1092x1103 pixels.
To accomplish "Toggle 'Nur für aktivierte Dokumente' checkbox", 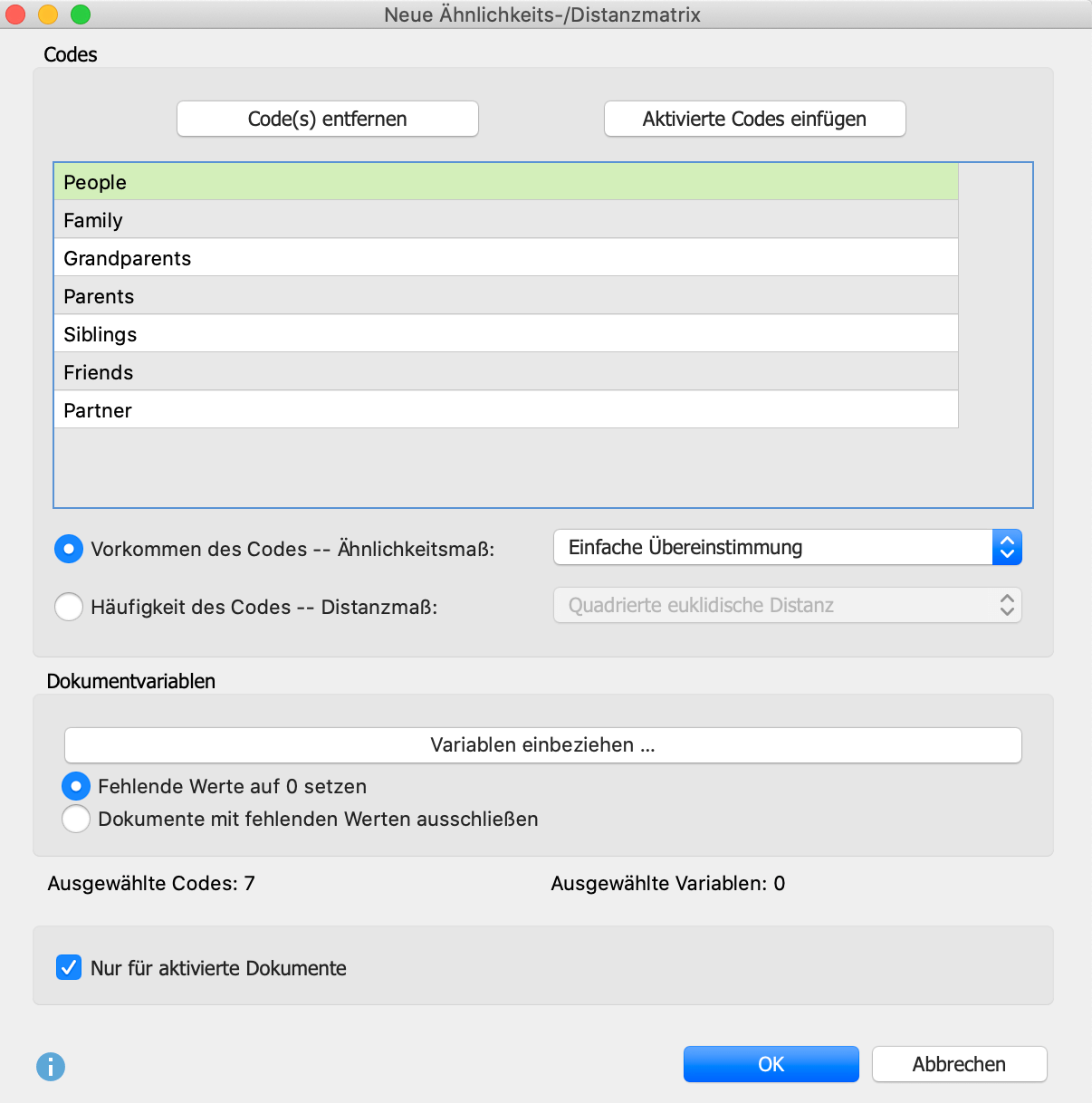I will pos(69,967).
